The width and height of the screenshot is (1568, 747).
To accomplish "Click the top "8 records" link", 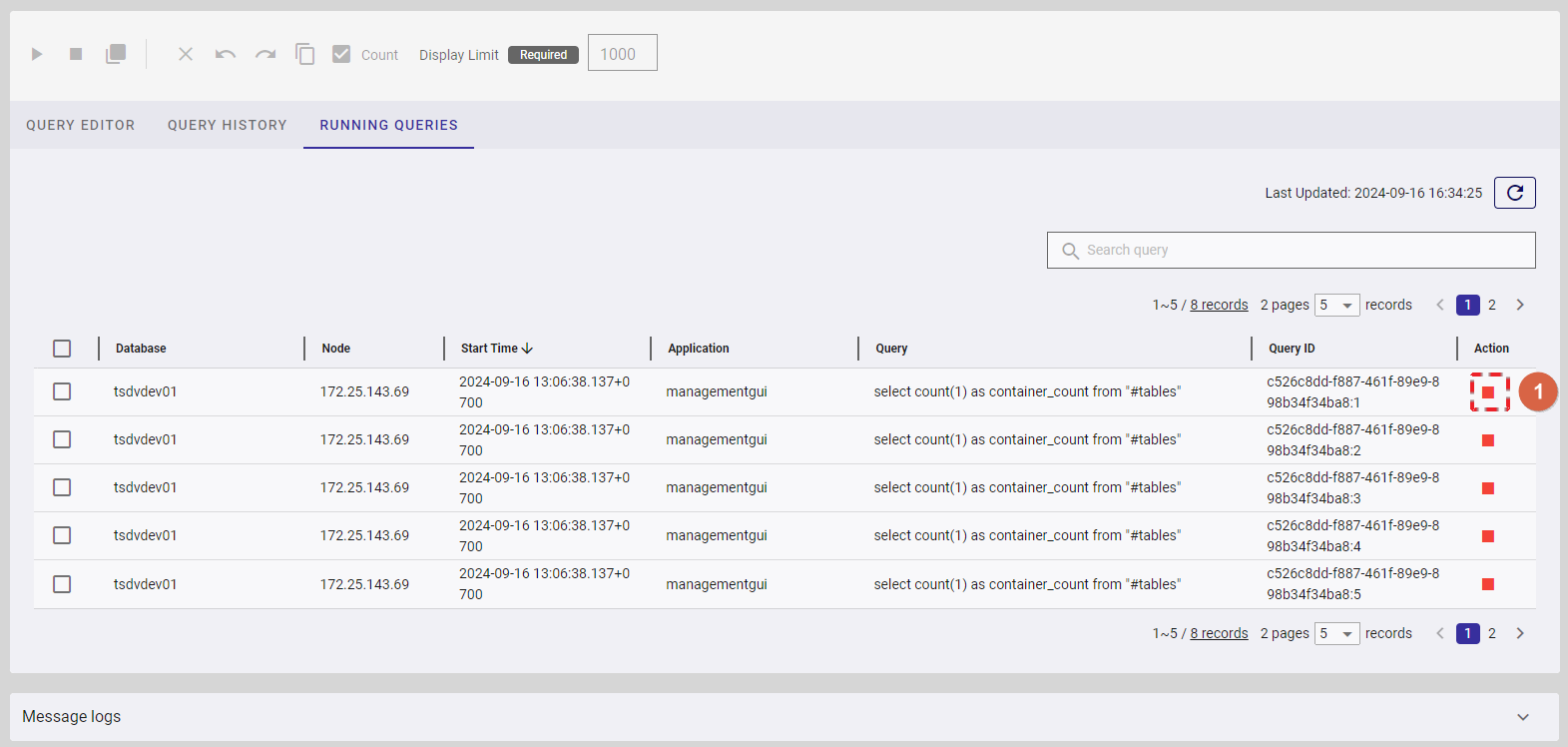I will pyautogui.click(x=1219, y=306).
